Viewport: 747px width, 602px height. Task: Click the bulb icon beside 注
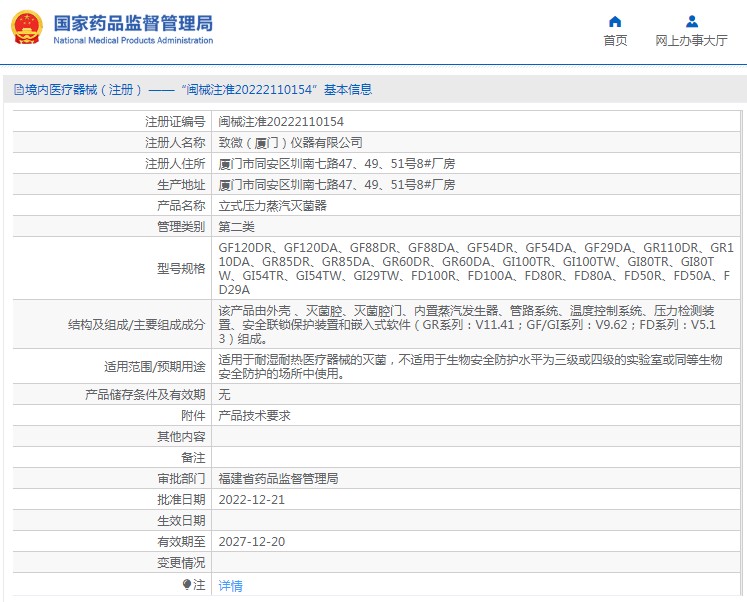coord(187,584)
